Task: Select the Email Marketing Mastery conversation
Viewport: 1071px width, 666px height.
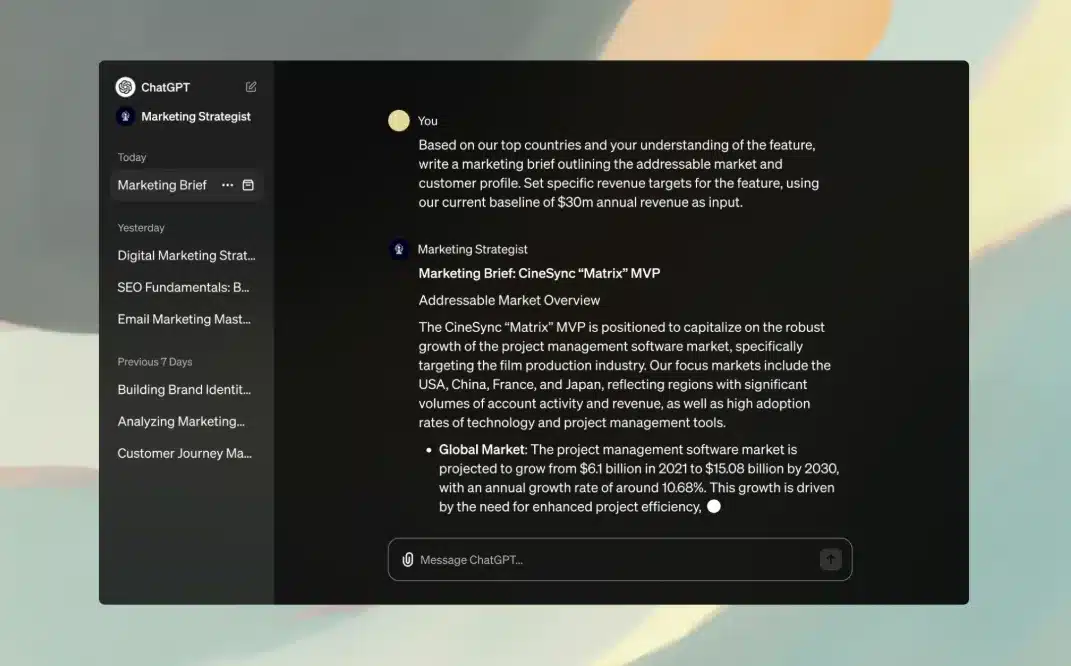Action: click(x=184, y=320)
